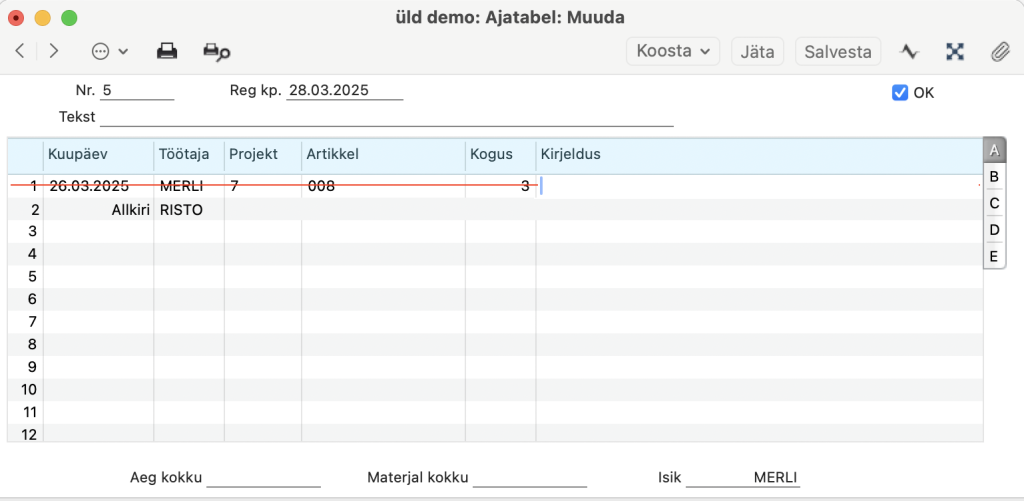Image resolution: width=1024 pixels, height=501 pixels.
Task: Click the Kirjeldus cell of row 1
Action: click(758, 186)
